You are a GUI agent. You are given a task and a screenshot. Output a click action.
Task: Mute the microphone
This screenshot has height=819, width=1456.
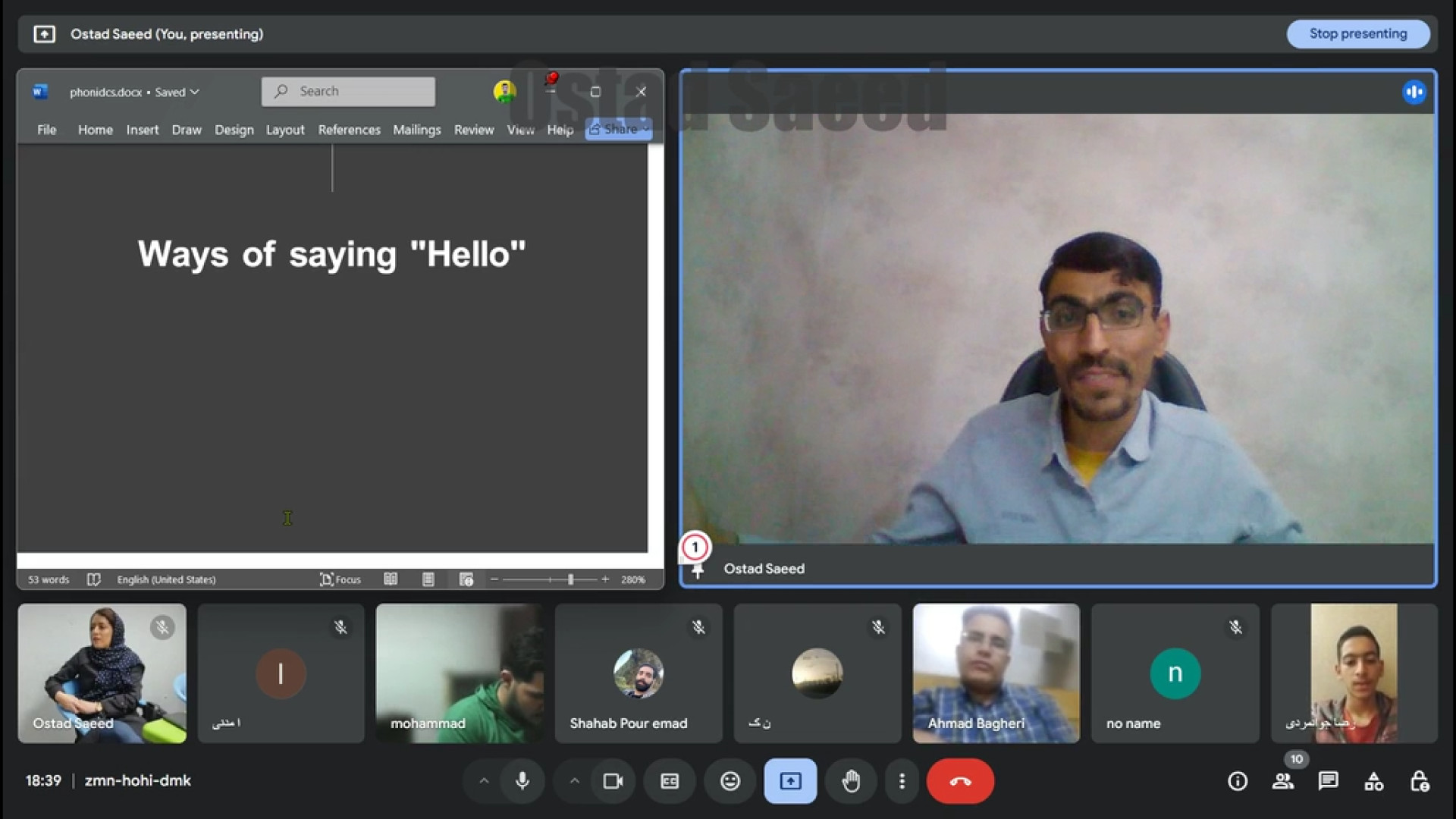pyautogui.click(x=522, y=781)
